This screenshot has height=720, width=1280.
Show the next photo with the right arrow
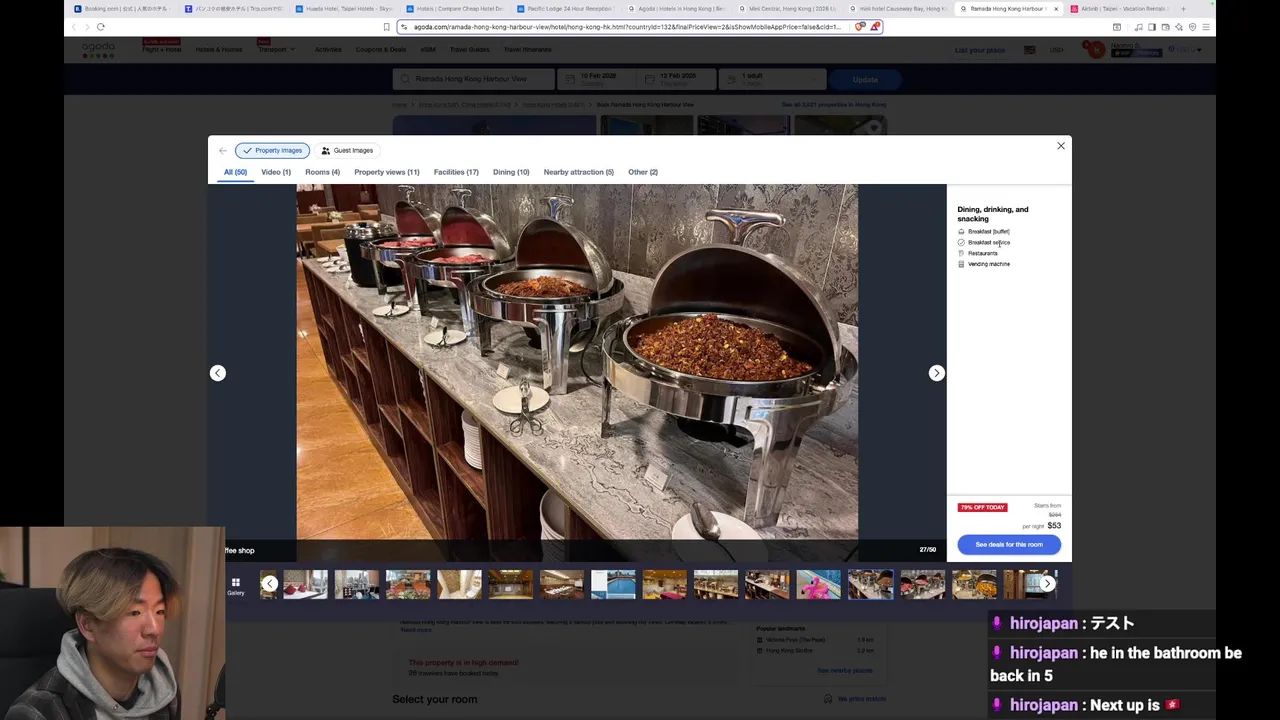tap(936, 373)
